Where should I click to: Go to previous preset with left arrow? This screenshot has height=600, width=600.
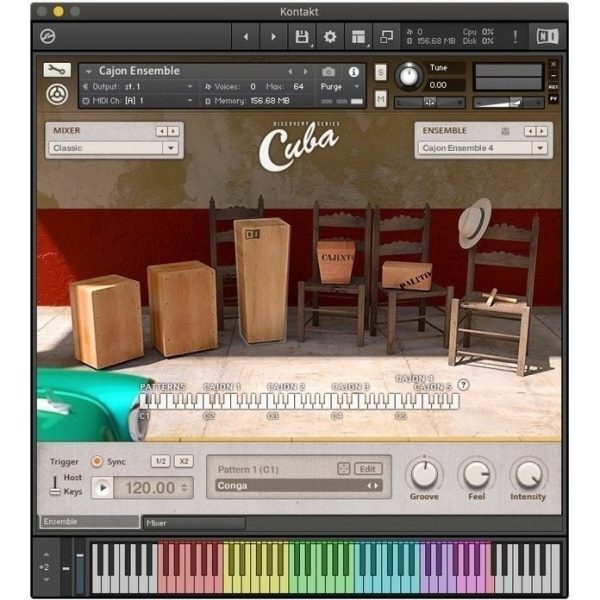click(x=246, y=37)
